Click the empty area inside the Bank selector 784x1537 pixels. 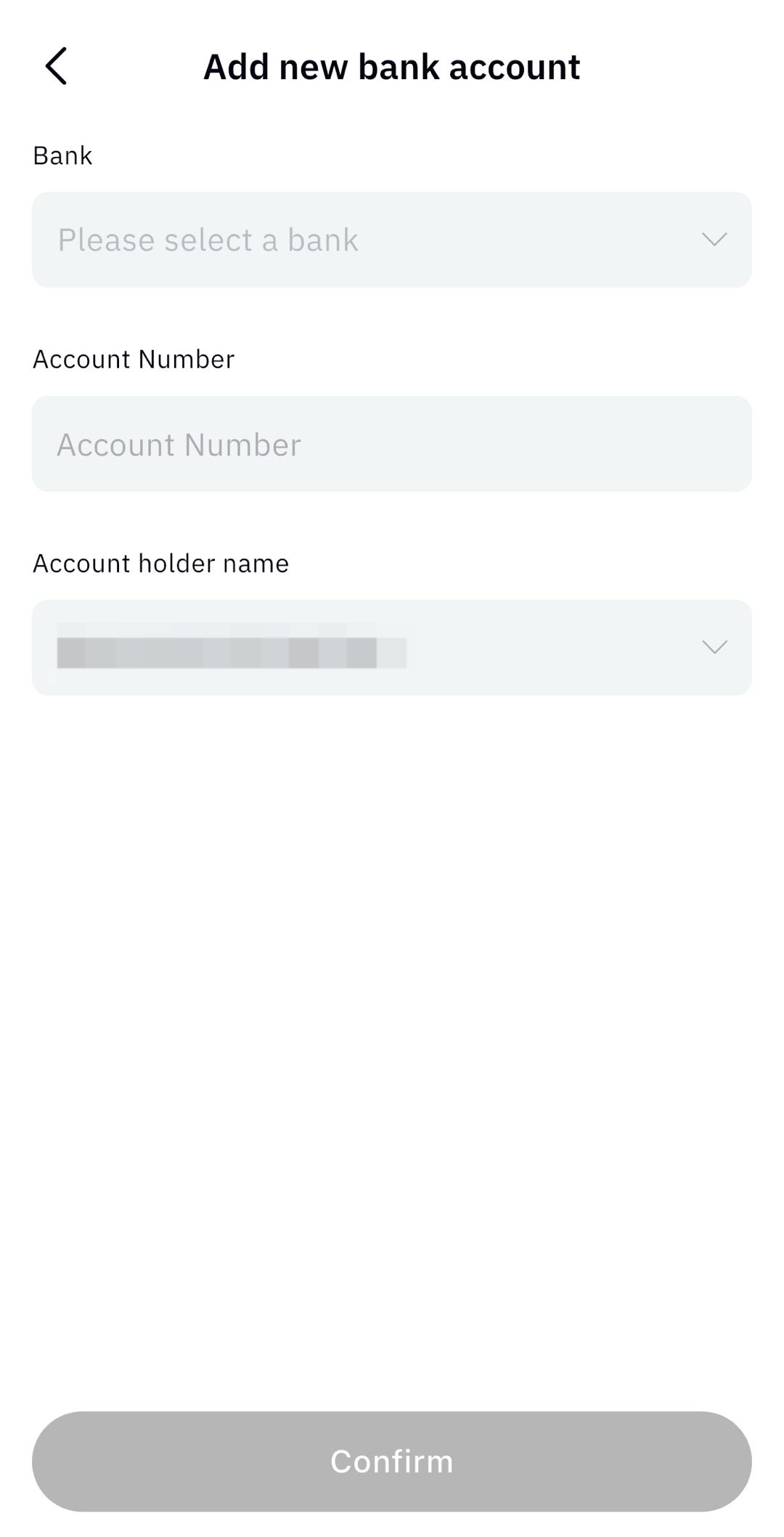[x=530, y=240]
